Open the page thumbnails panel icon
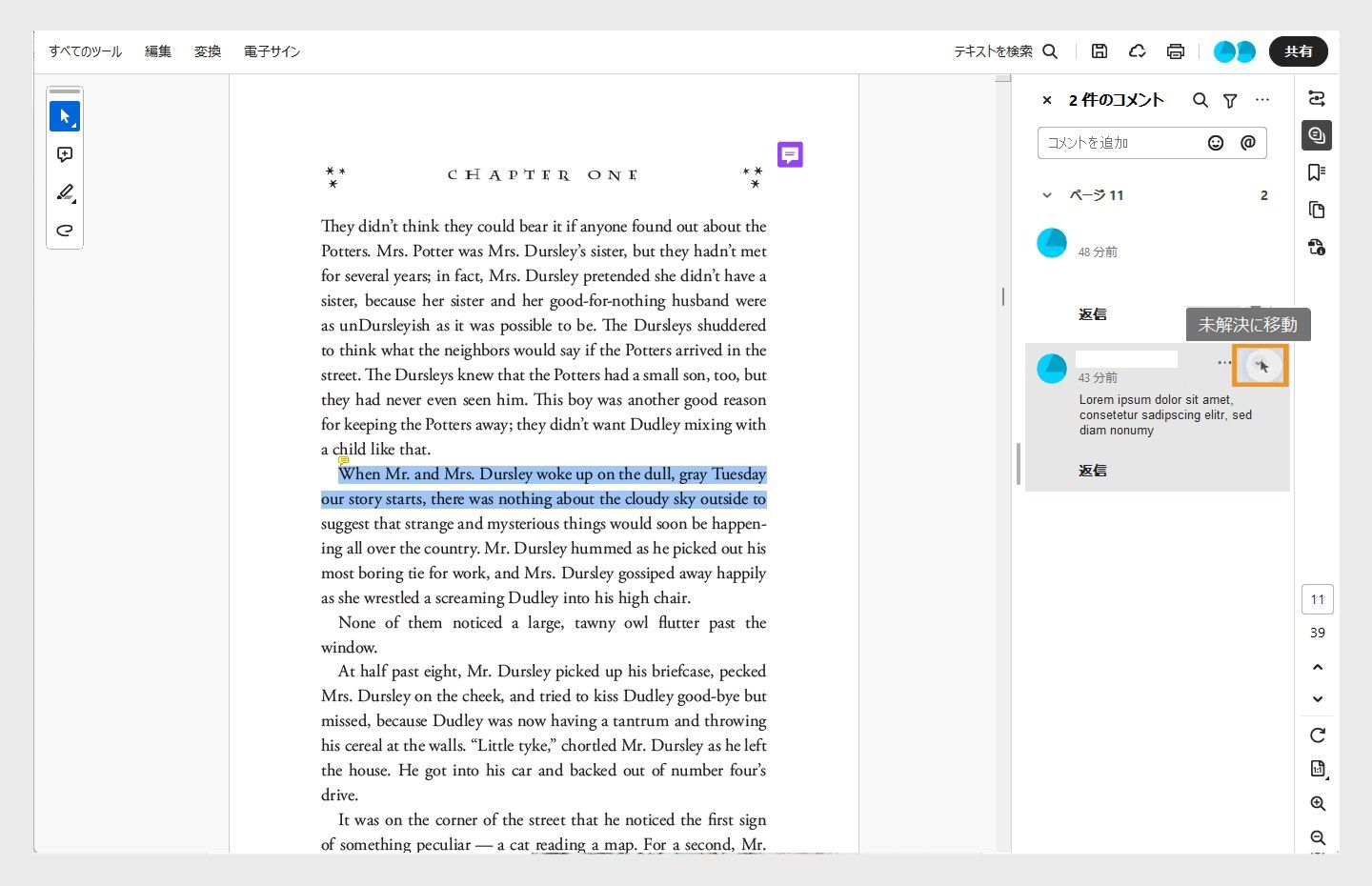 click(1317, 210)
